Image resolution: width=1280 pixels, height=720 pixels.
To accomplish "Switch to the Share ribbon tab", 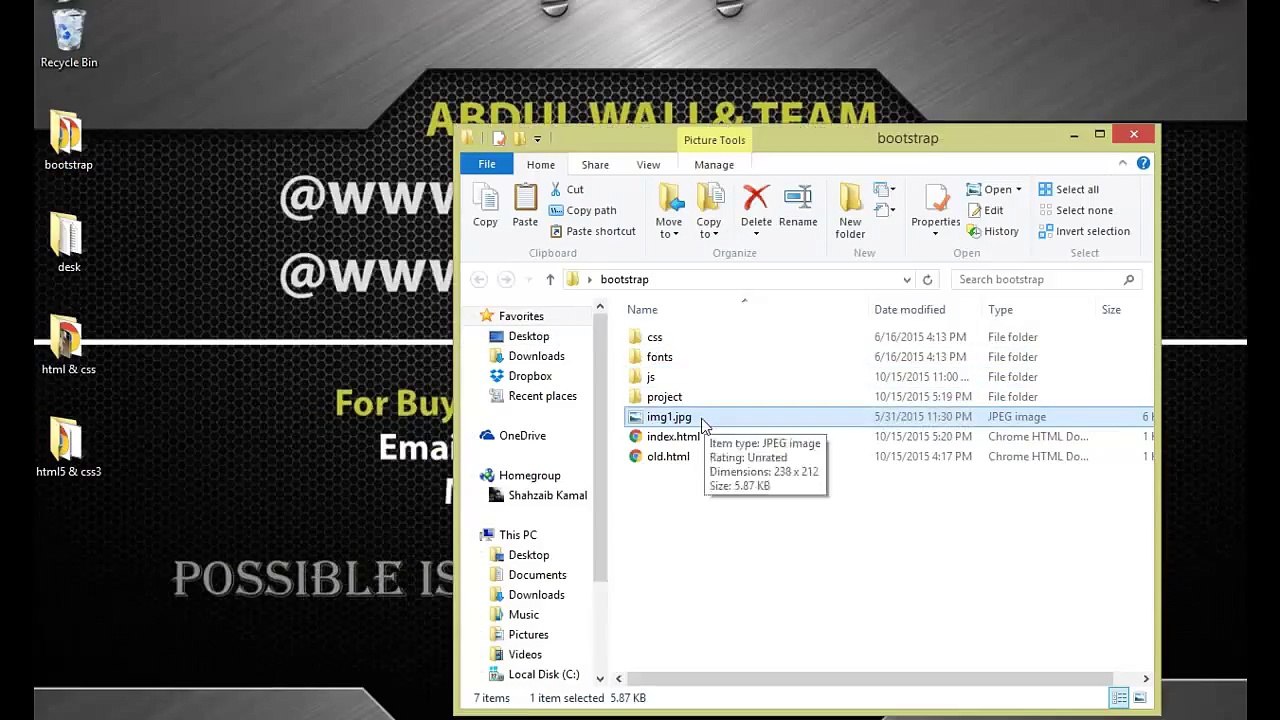I will click(x=595, y=165).
